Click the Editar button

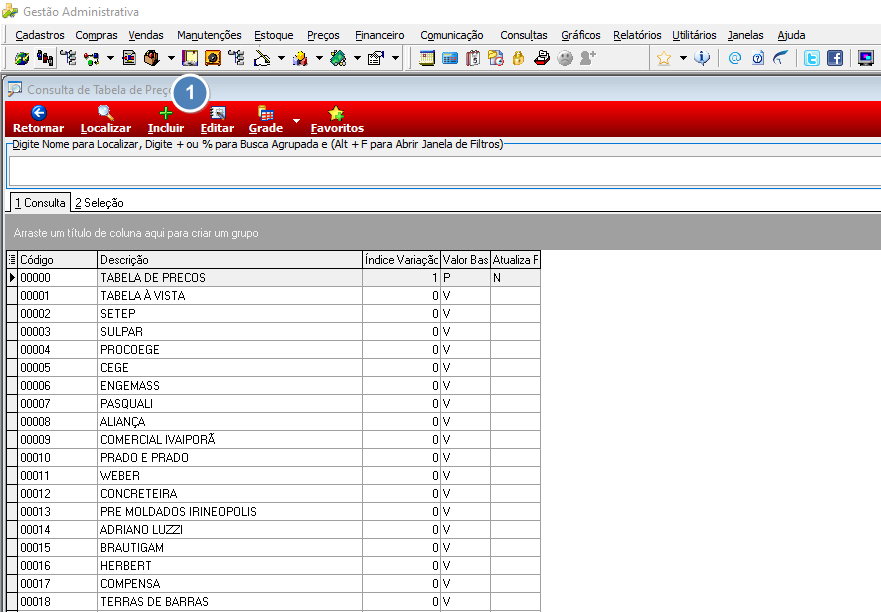click(x=217, y=120)
